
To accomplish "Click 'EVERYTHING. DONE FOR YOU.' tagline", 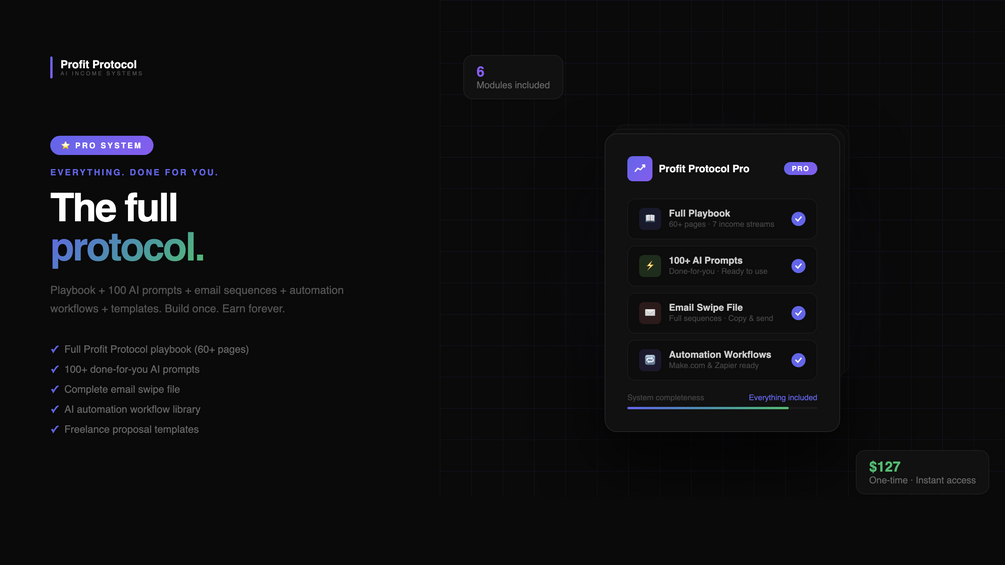I will point(134,172).
